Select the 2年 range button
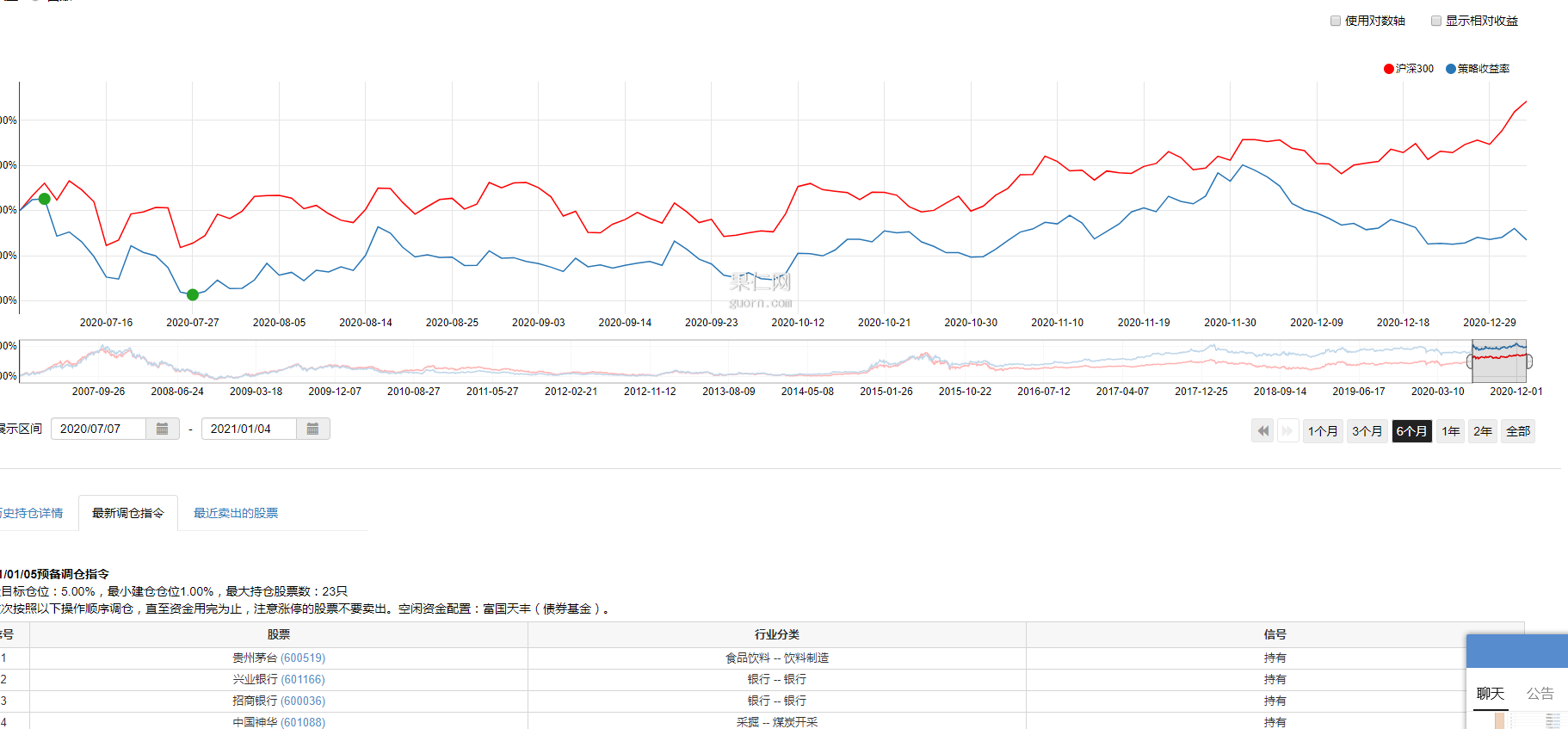The image size is (1568, 729). coord(1483,431)
